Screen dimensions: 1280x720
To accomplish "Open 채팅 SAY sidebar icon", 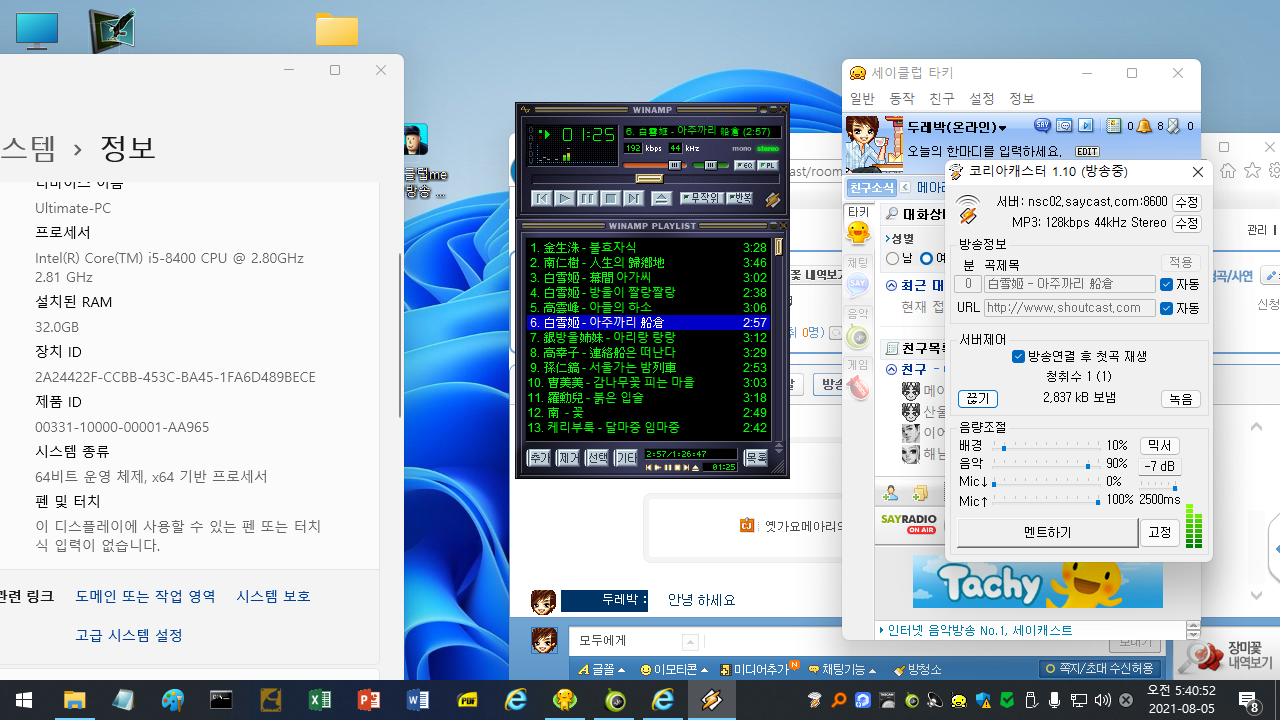I will (858, 278).
